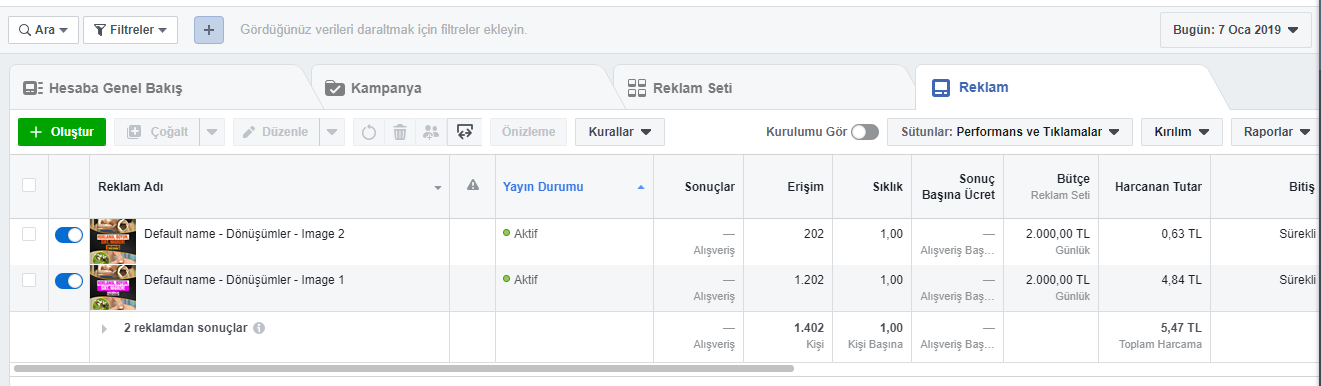Click the Düzenle edit button
Screen dimensions: 1321x386
[x=276, y=132]
